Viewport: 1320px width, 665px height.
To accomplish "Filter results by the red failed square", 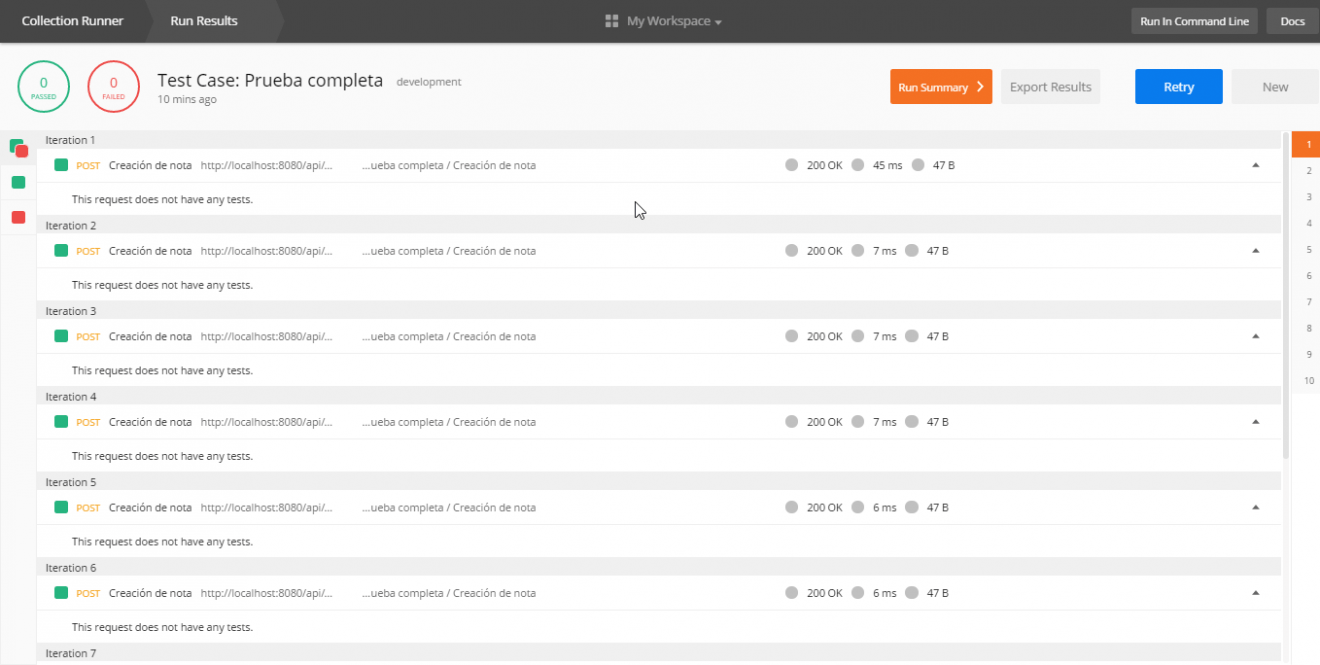I will (x=18, y=217).
